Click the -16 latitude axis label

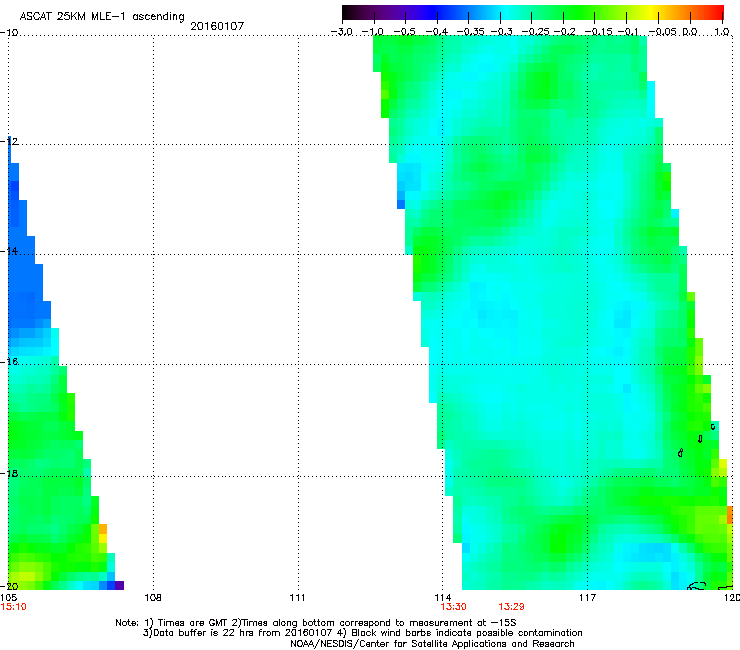(9, 362)
